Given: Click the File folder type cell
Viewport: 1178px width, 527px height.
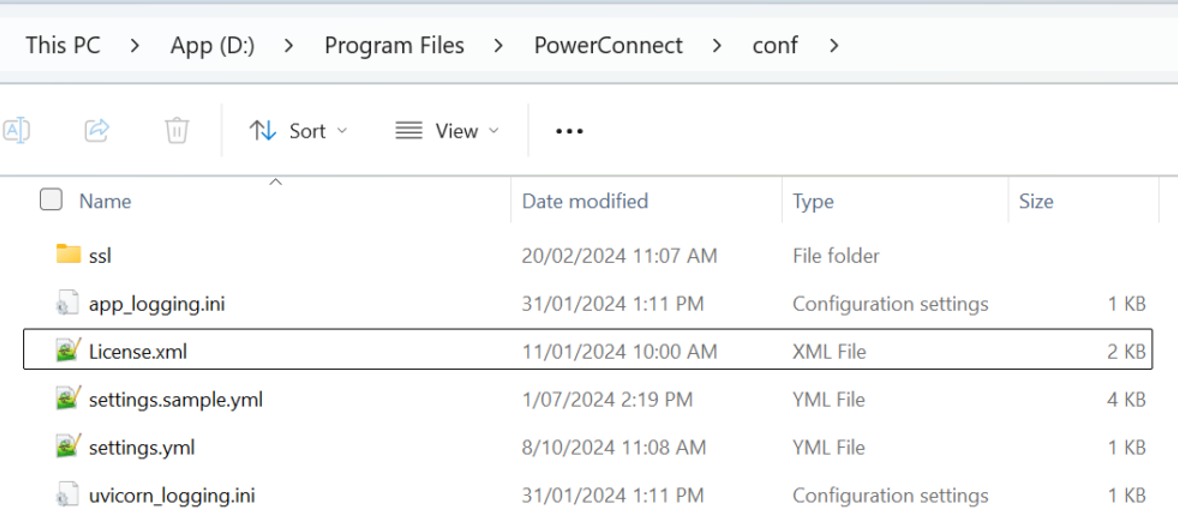Looking at the screenshot, I should (836, 256).
